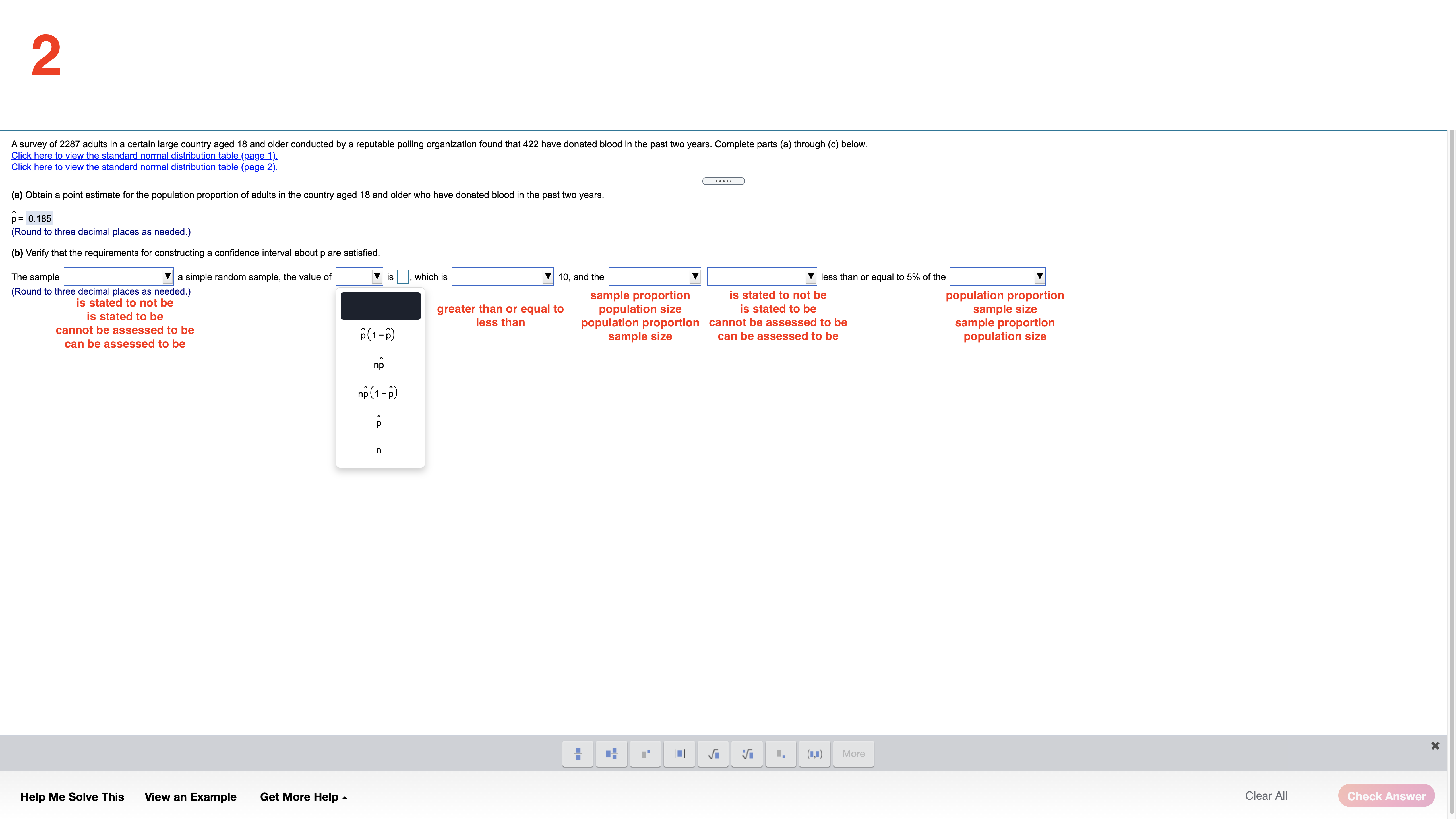The height and width of the screenshot is (819, 1456).
Task: Click the superscript/exponent icon
Action: click(x=645, y=753)
